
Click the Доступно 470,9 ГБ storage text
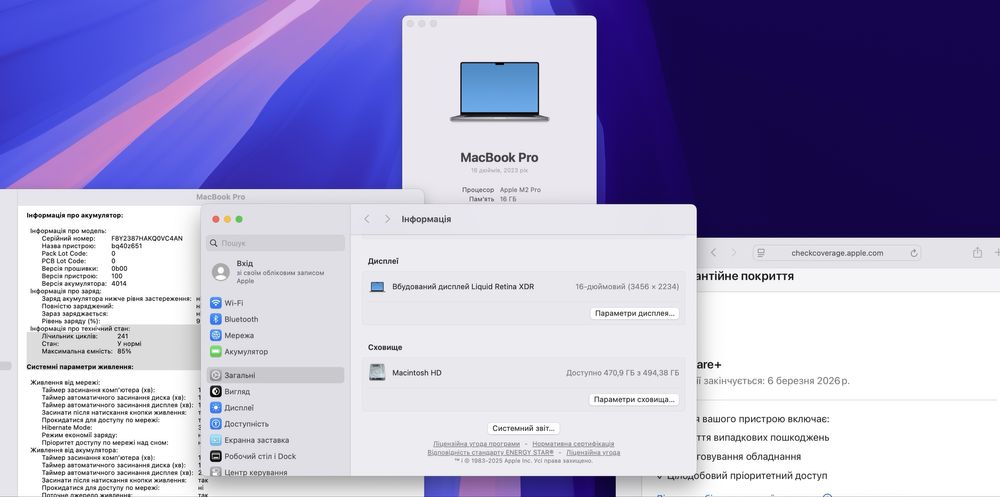[622, 373]
